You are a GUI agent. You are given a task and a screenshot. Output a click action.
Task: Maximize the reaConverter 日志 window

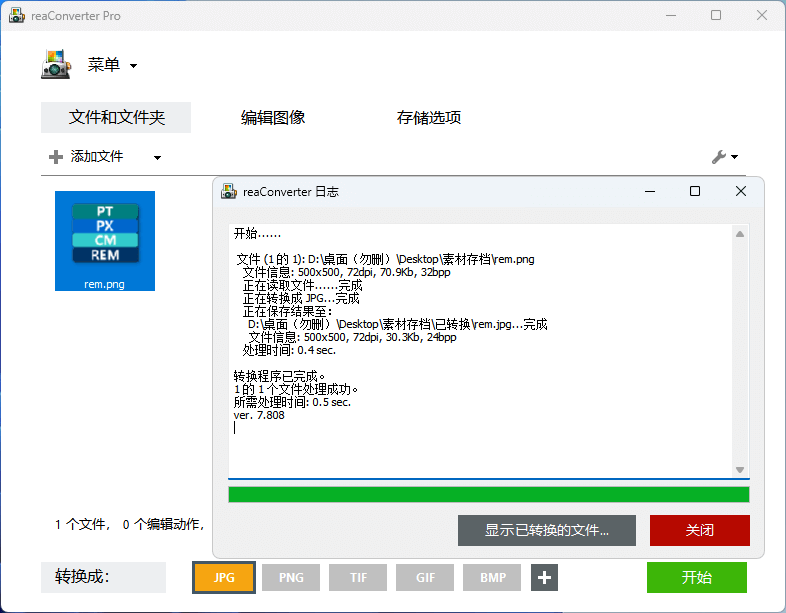(x=695, y=191)
